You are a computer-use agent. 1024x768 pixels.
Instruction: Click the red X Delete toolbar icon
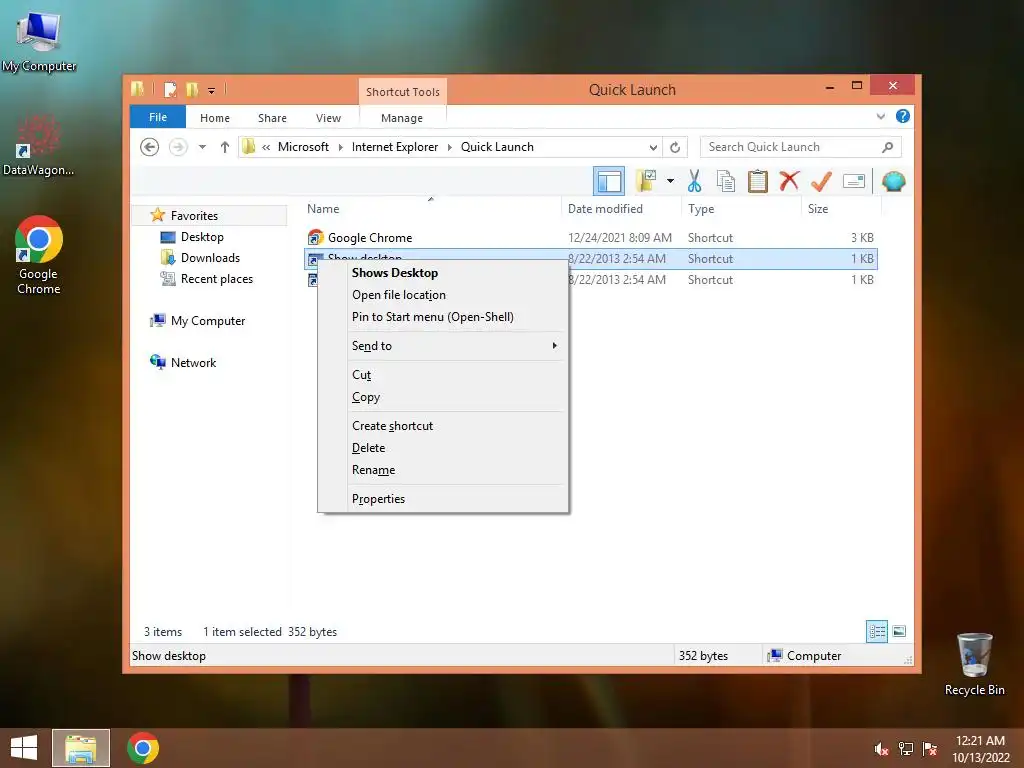(789, 181)
